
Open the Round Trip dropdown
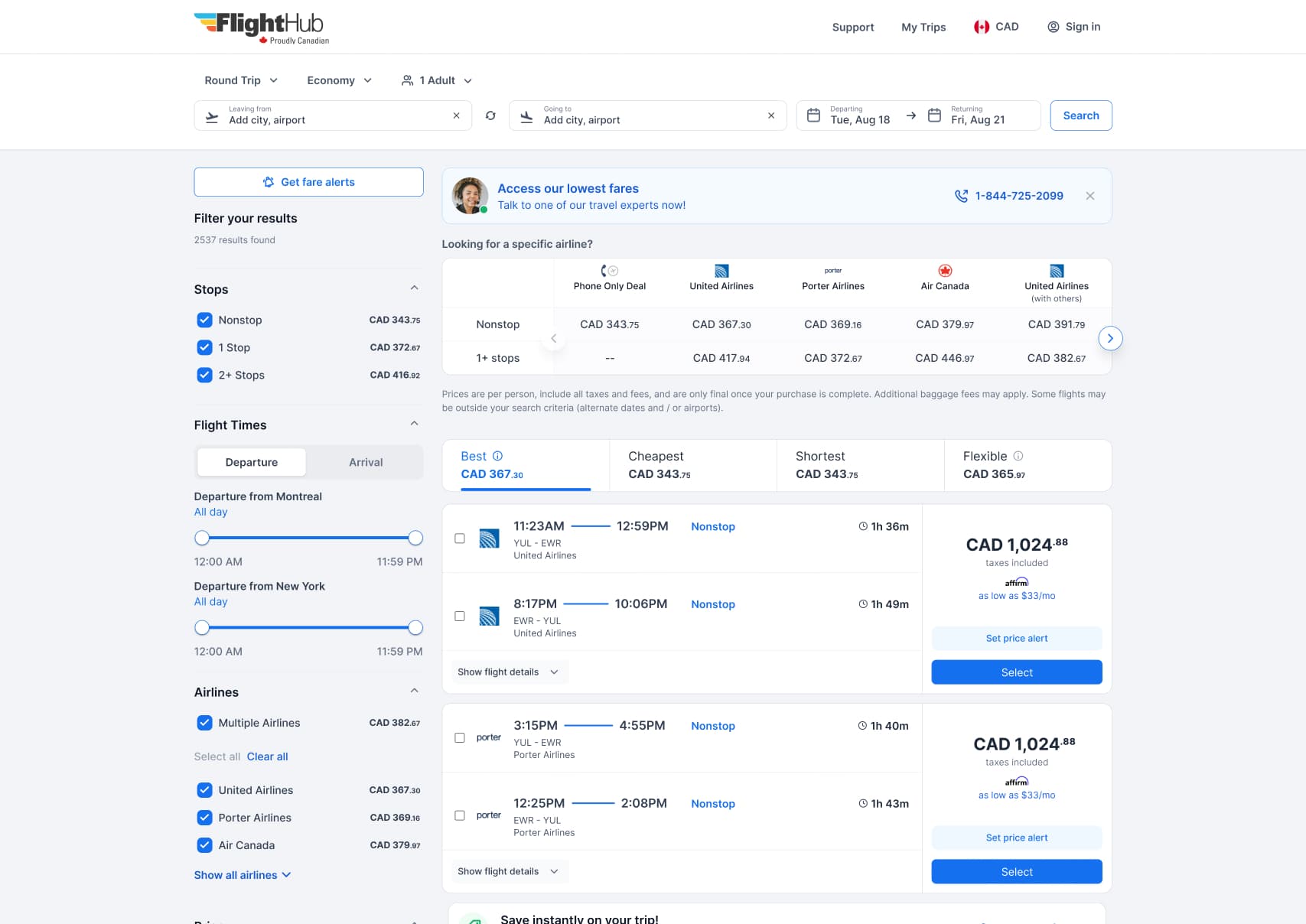point(241,80)
